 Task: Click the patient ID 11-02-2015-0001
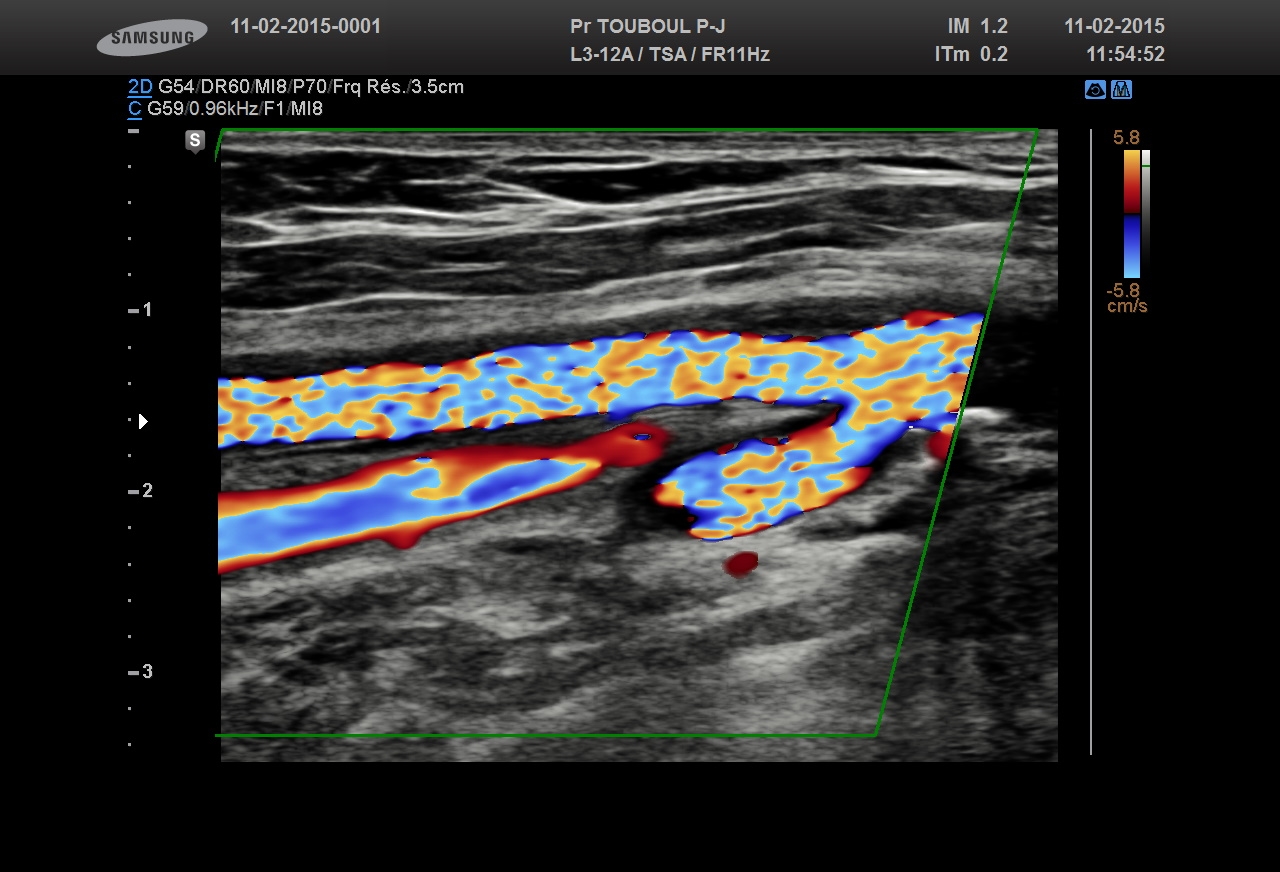click(x=305, y=27)
